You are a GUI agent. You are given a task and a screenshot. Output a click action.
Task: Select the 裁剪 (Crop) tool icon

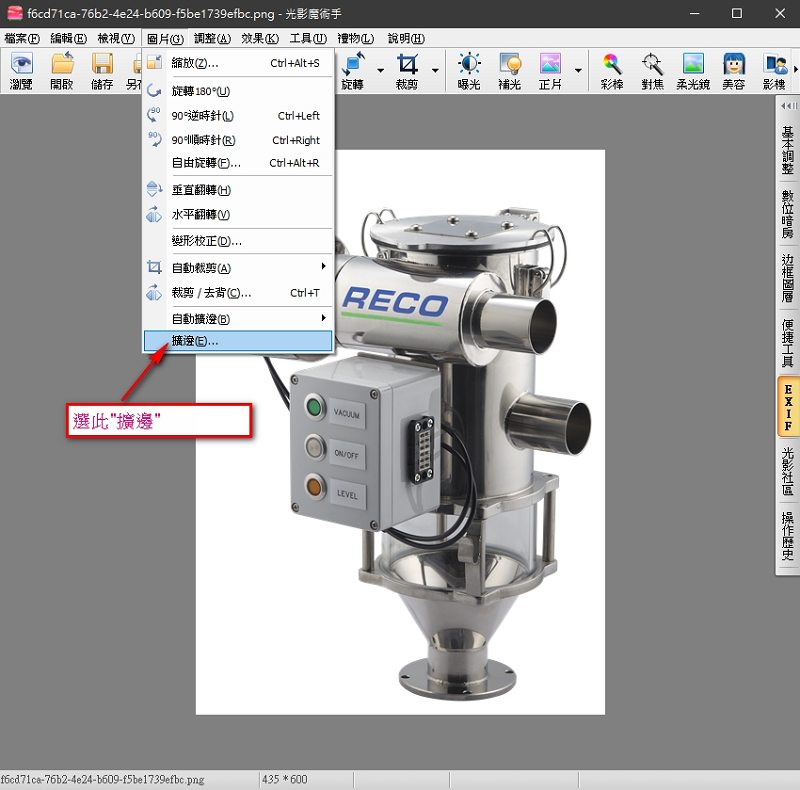[x=407, y=70]
